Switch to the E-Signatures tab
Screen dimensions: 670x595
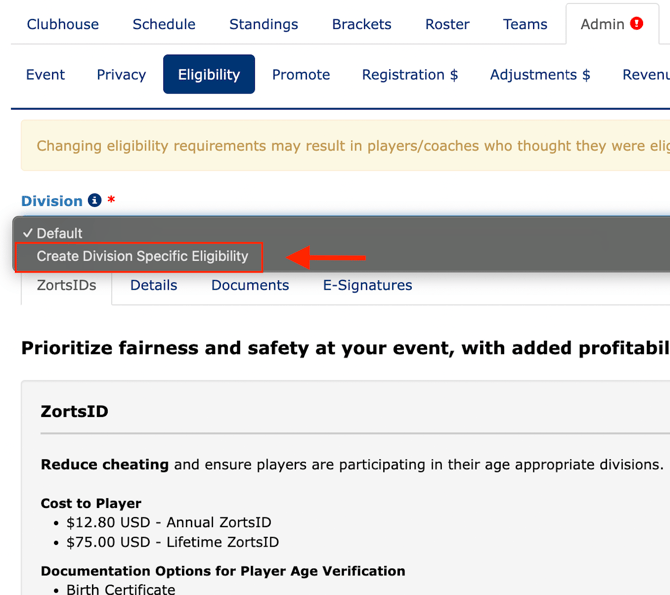(x=367, y=285)
